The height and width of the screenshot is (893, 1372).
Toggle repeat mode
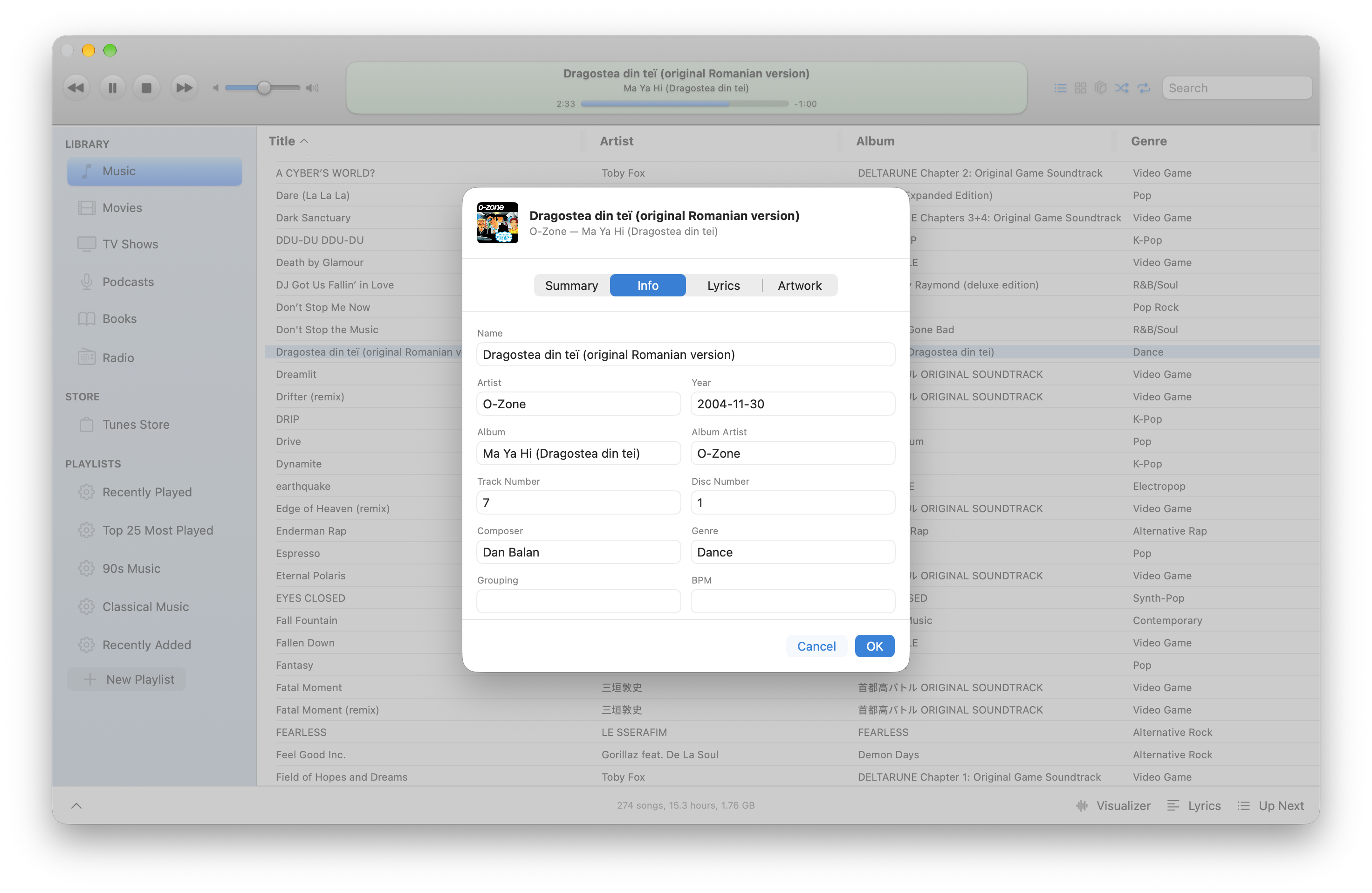[x=1144, y=88]
